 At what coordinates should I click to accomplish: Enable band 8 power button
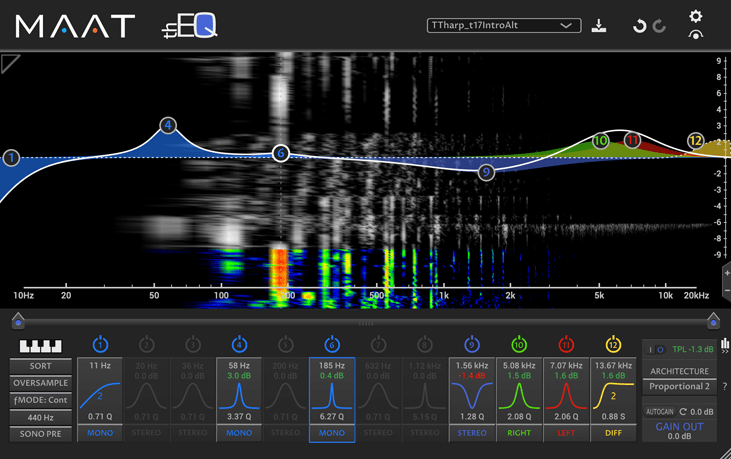(424, 345)
